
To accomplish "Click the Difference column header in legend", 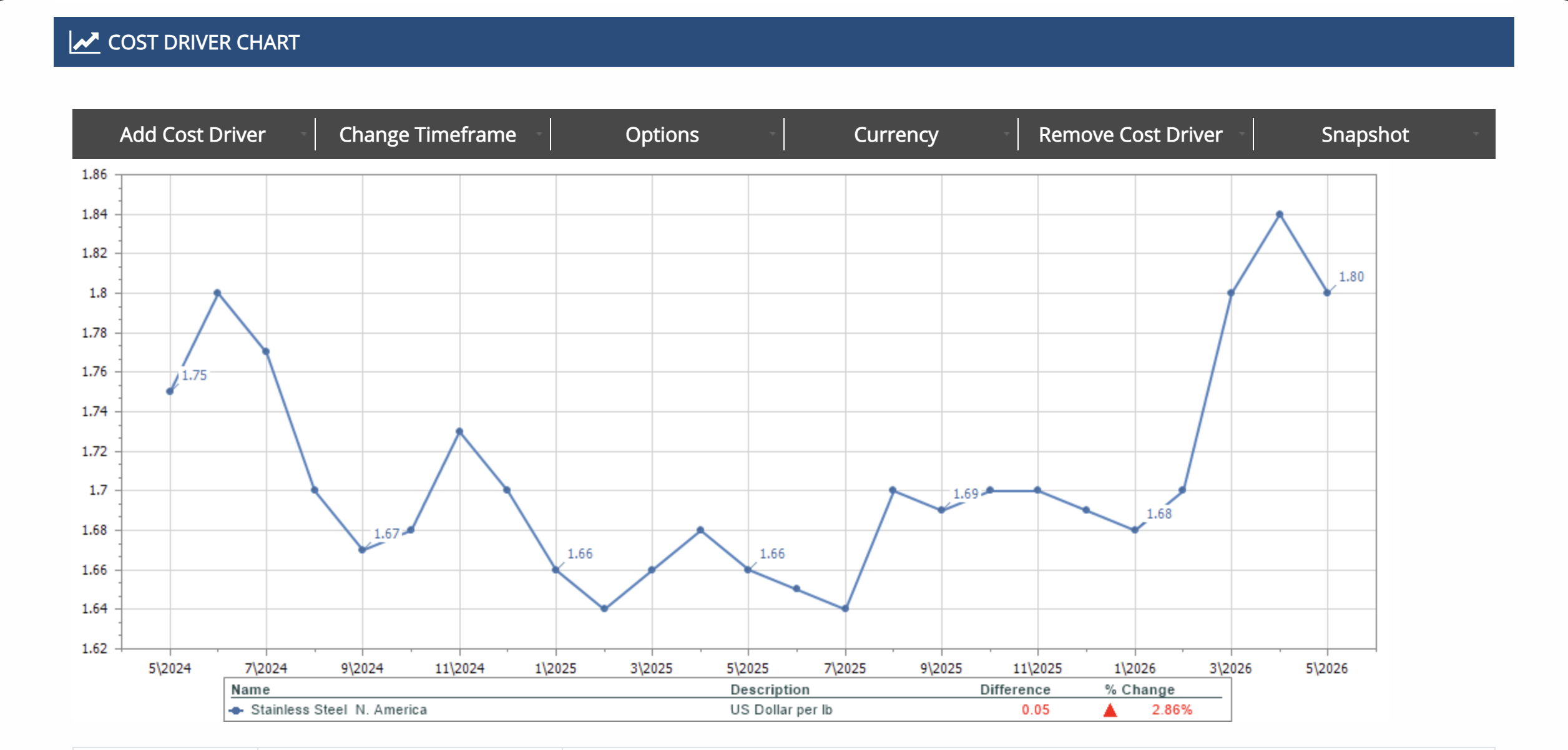I will pos(1015,689).
